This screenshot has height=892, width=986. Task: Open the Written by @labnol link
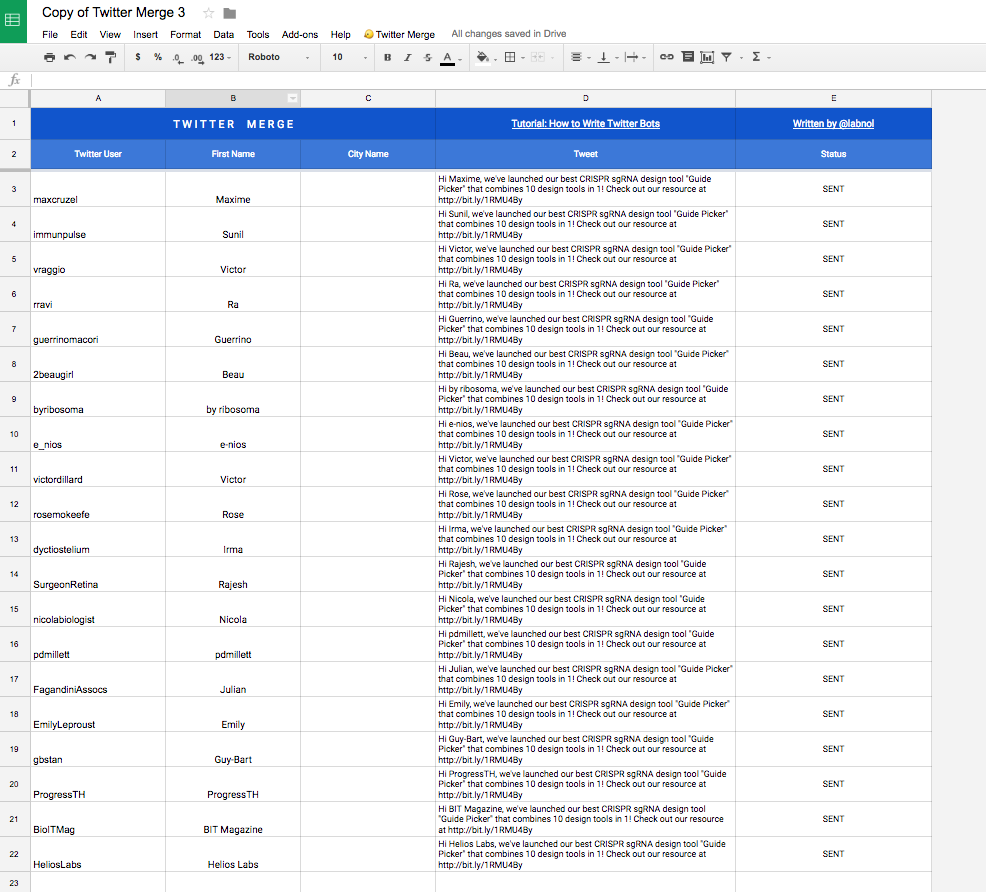833,124
